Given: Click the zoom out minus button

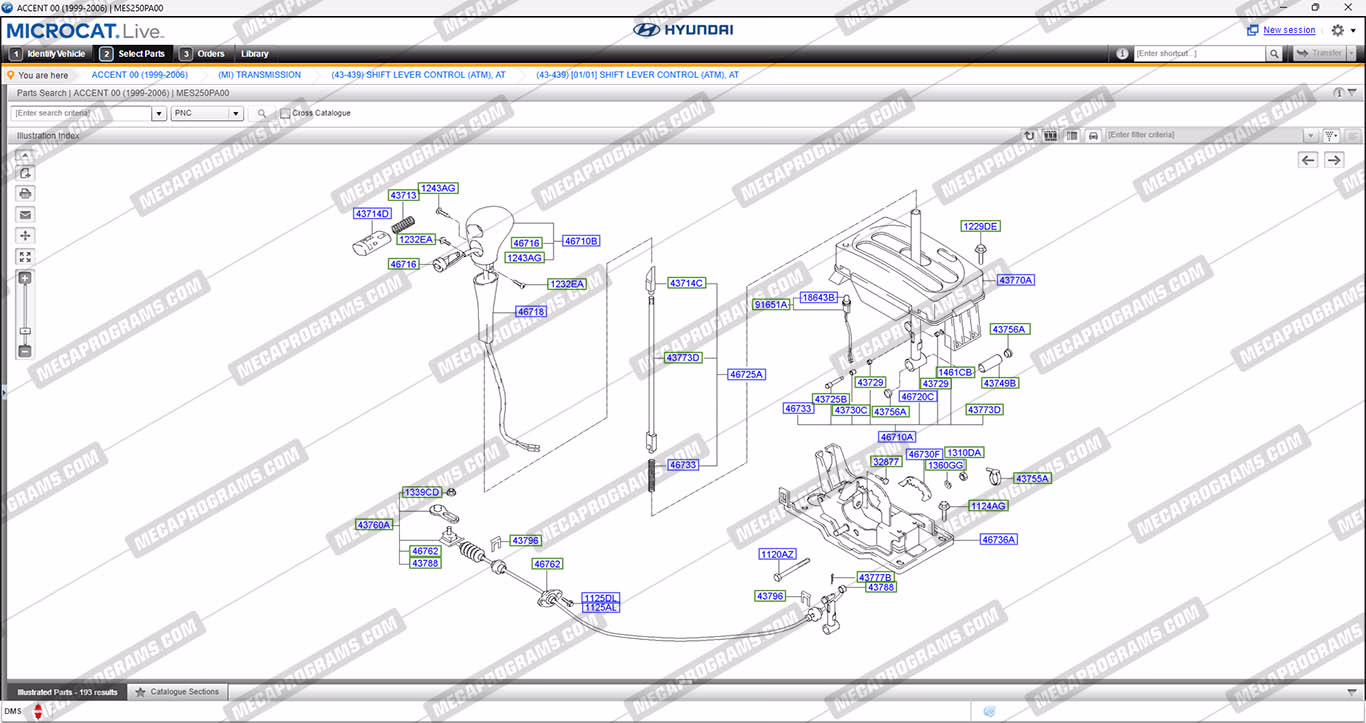Looking at the screenshot, I should tap(25, 351).
